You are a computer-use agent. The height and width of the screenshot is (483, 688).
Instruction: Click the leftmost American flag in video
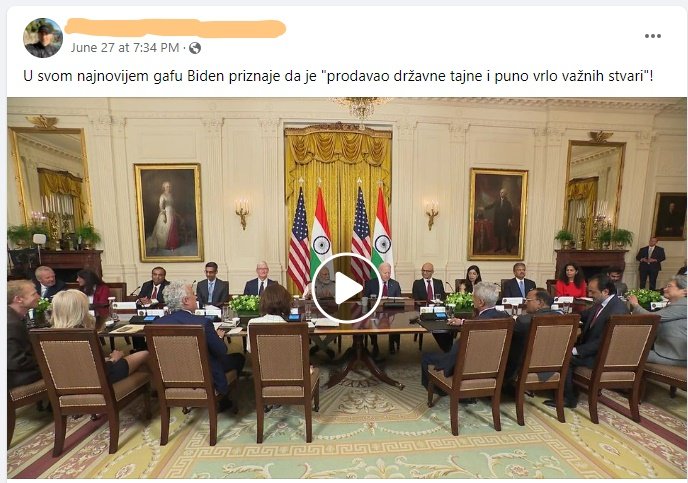click(299, 237)
